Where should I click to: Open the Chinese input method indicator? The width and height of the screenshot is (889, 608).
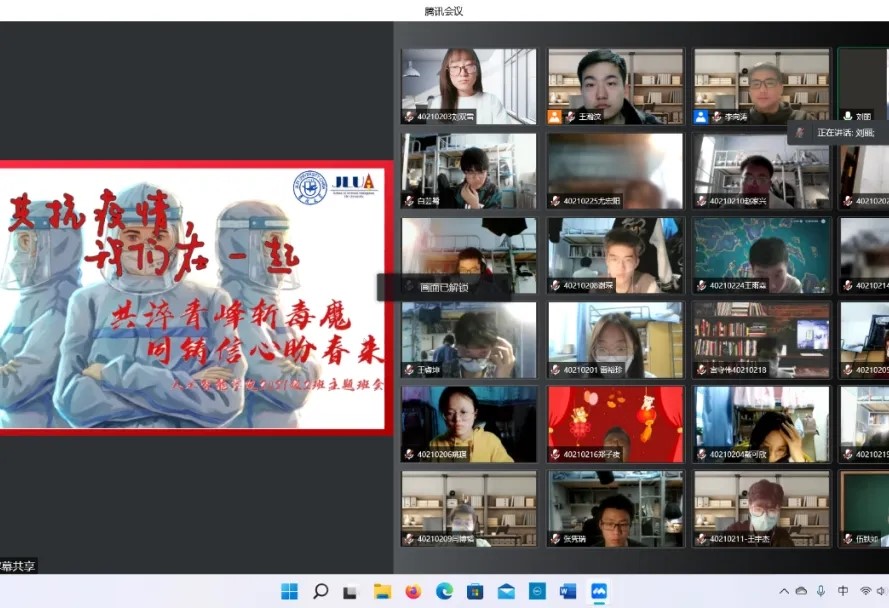click(843, 591)
